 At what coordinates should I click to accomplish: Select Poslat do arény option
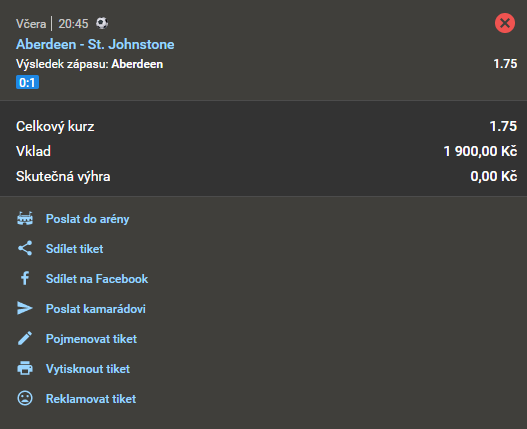coord(87,219)
